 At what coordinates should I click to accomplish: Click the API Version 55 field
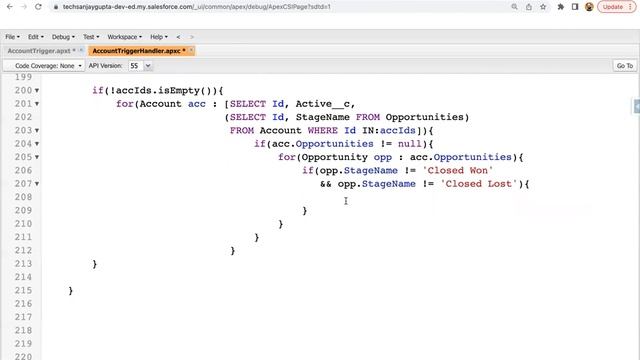(x=136, y=65)
